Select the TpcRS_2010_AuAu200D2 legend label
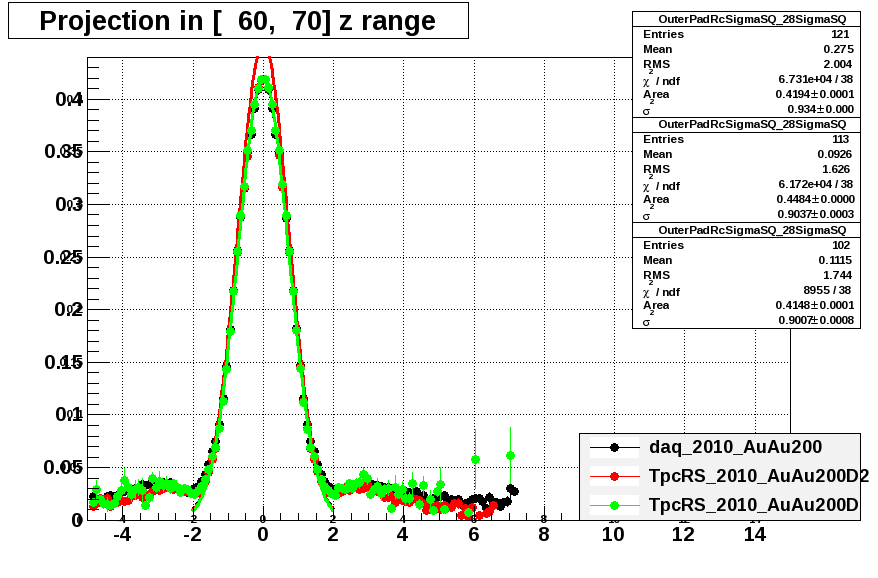Screen dimensions: 878x578 pos(759,476)
